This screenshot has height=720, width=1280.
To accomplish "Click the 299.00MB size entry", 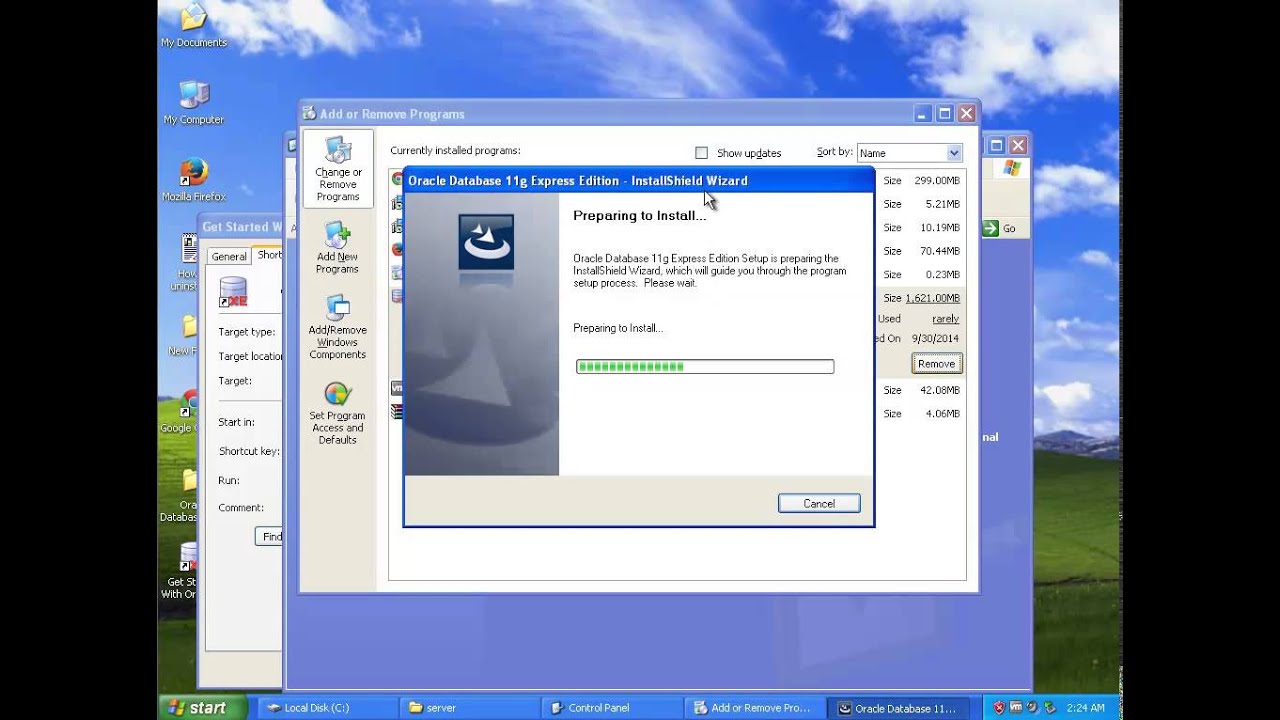I will 936,181.
